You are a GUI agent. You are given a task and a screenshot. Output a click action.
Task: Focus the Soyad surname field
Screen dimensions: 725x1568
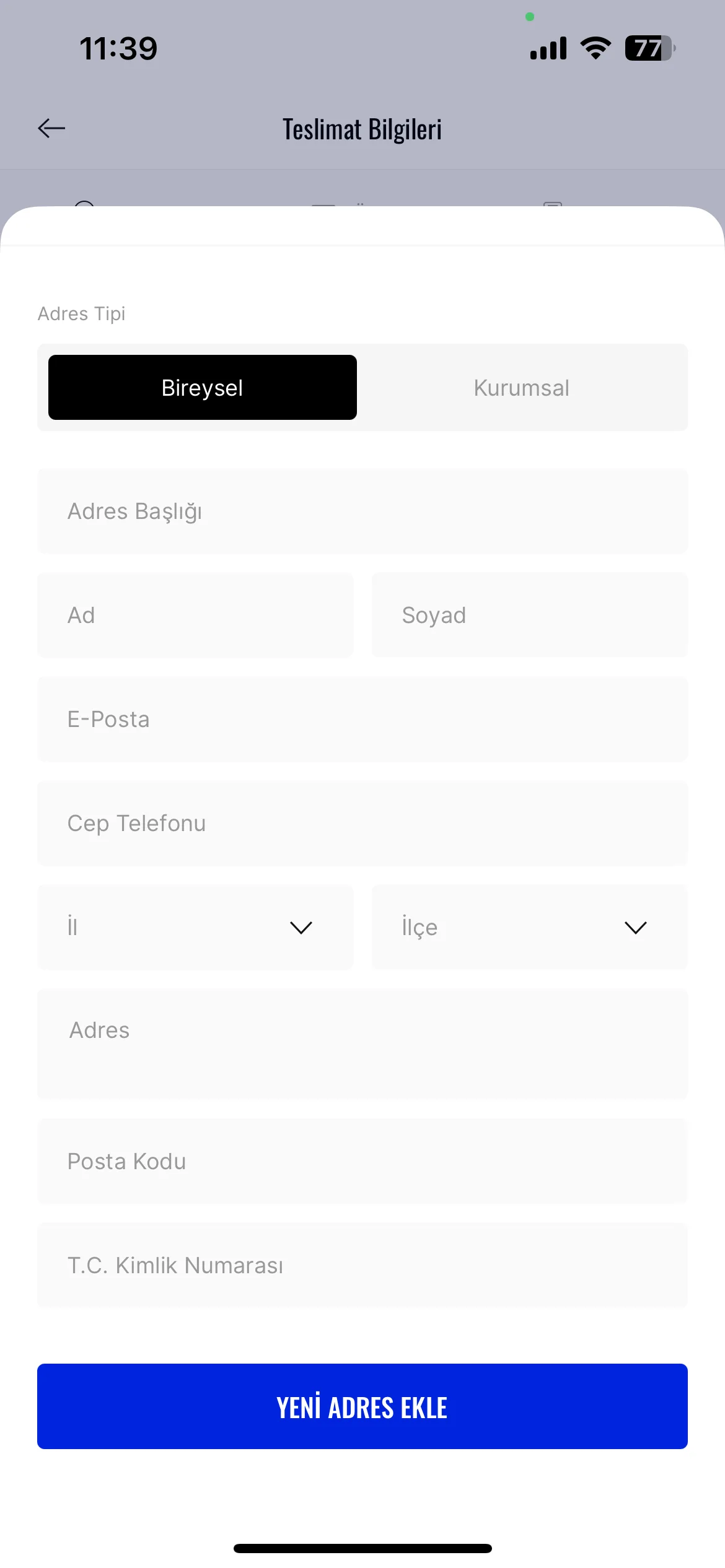pyautogui.click(x=530, y=615)
